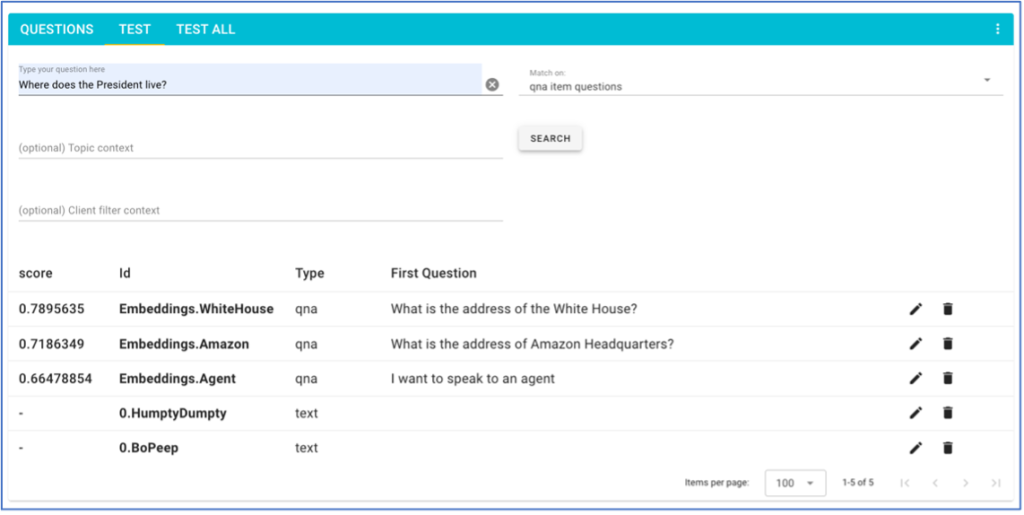Switch to the TEST ALL tab
The image size is (1024, 515).
pos(206,29)
